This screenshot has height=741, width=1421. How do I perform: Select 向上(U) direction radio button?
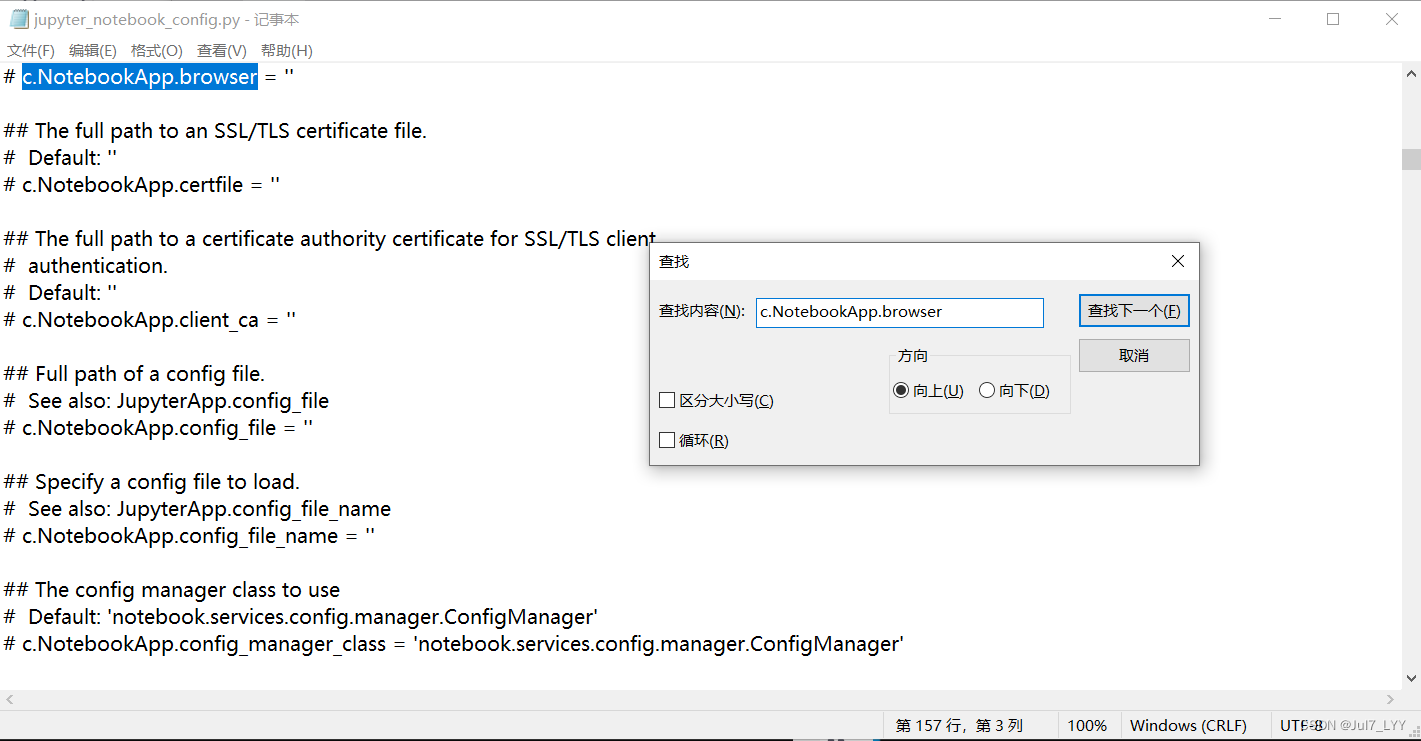tap(929, 391)
